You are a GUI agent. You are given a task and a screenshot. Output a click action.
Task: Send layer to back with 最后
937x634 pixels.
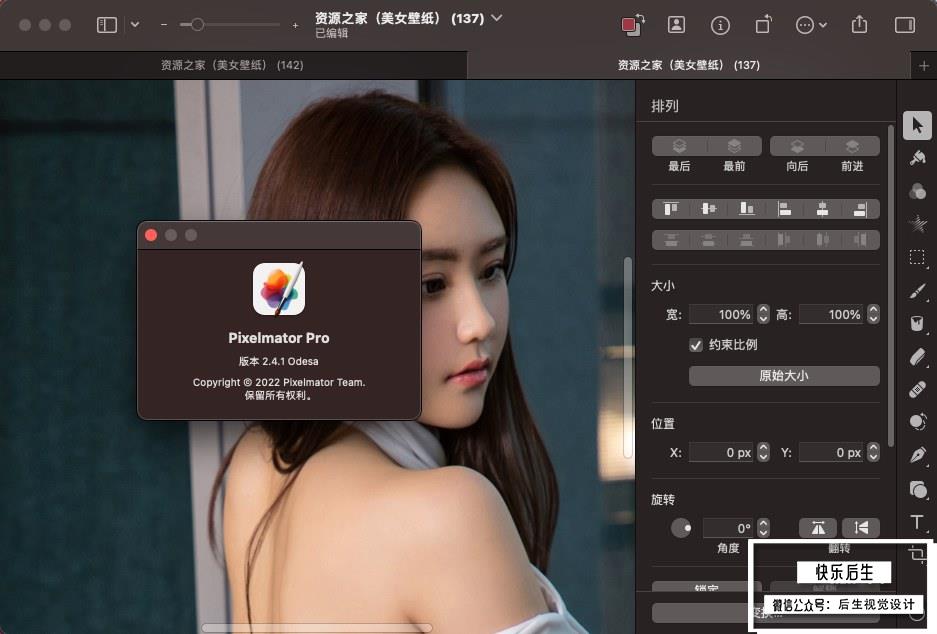coord(679,146)
